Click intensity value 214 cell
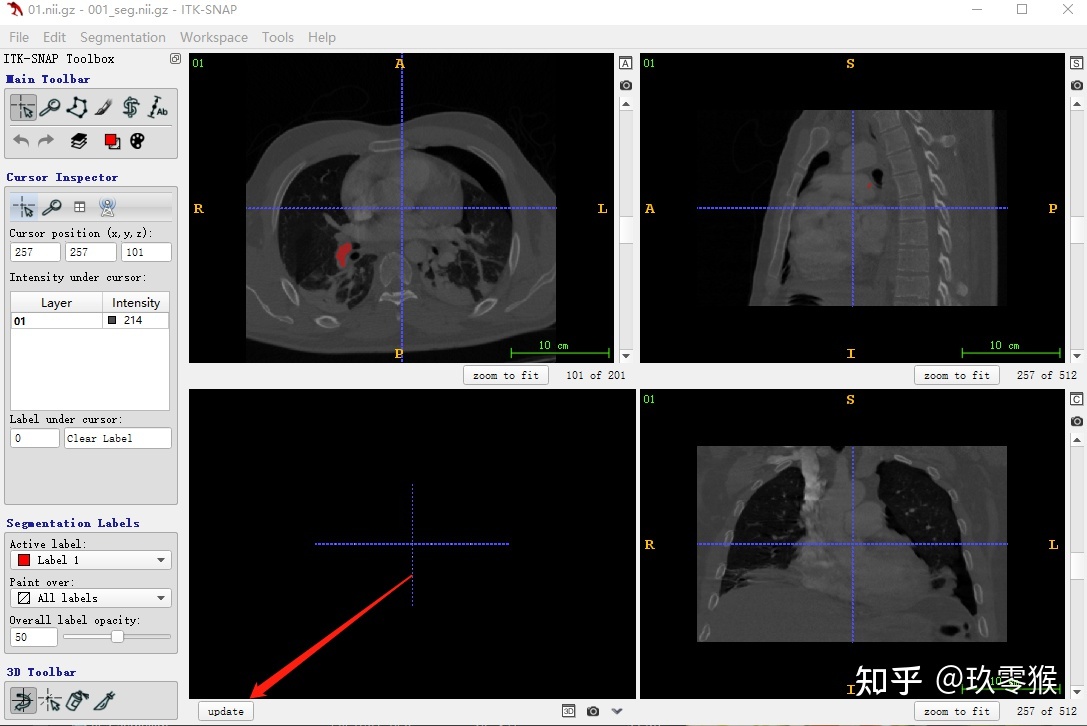 [136, 320]
